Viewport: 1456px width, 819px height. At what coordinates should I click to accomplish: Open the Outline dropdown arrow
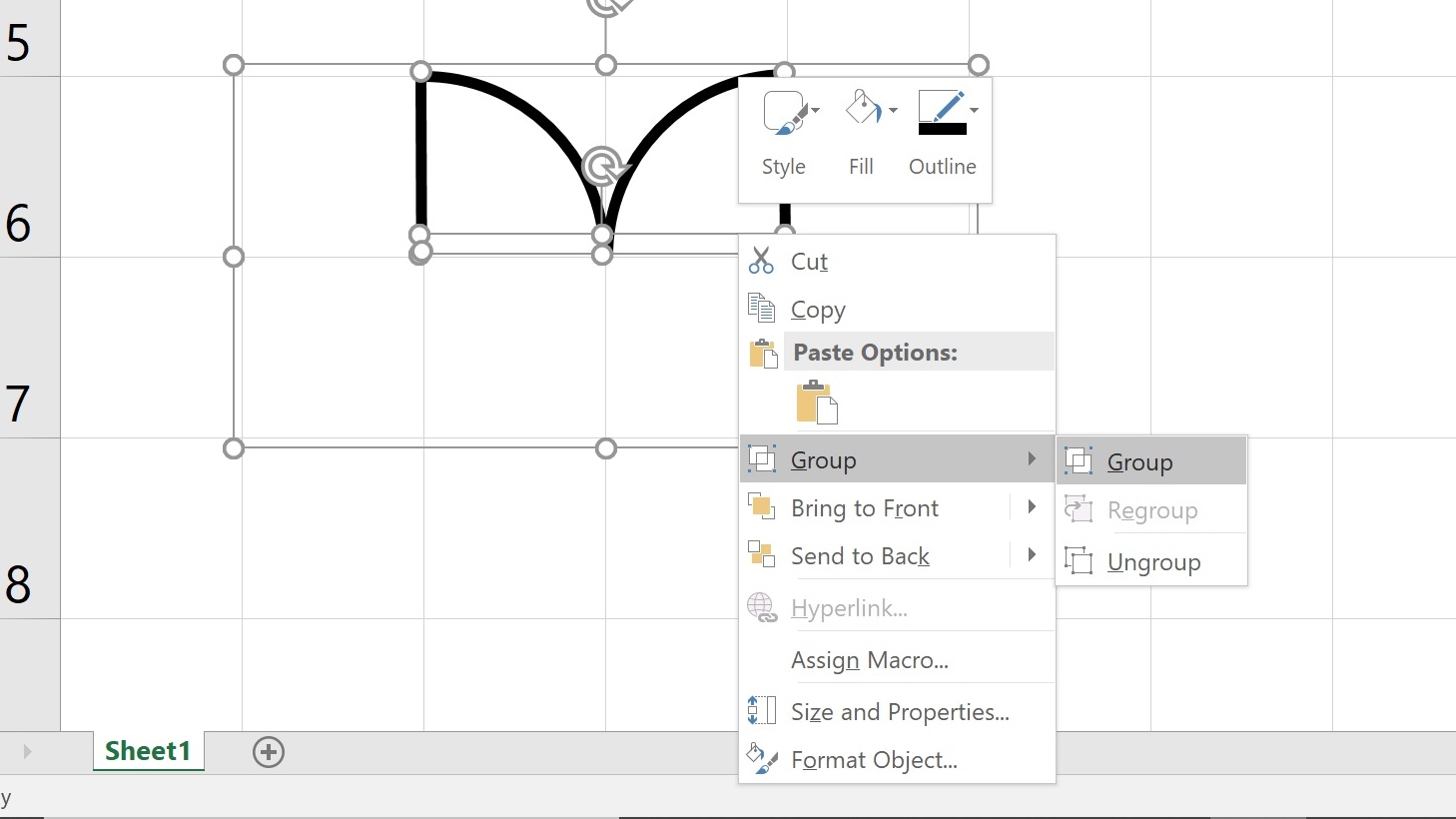(974, 110)
